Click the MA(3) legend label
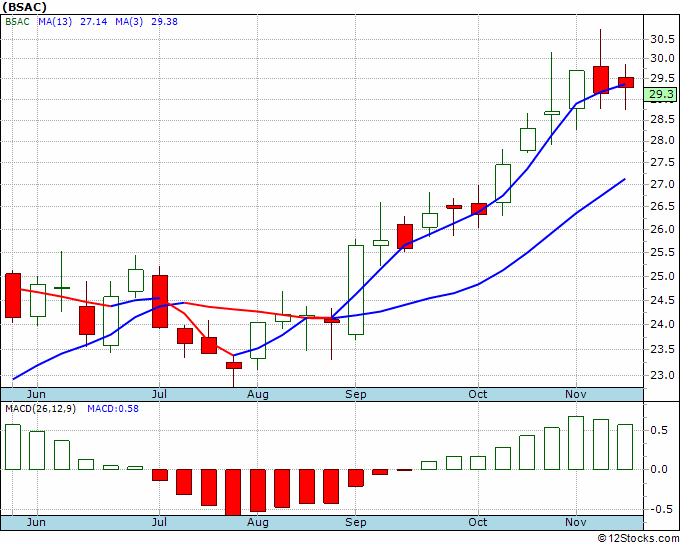This screenshot has height=546, width=680. click(x=129, y=22)
